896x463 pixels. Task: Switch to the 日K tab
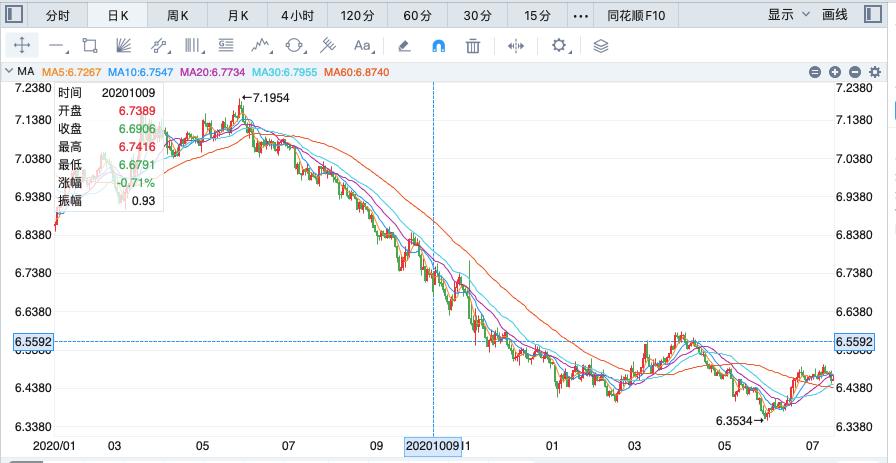pos(118,15)
